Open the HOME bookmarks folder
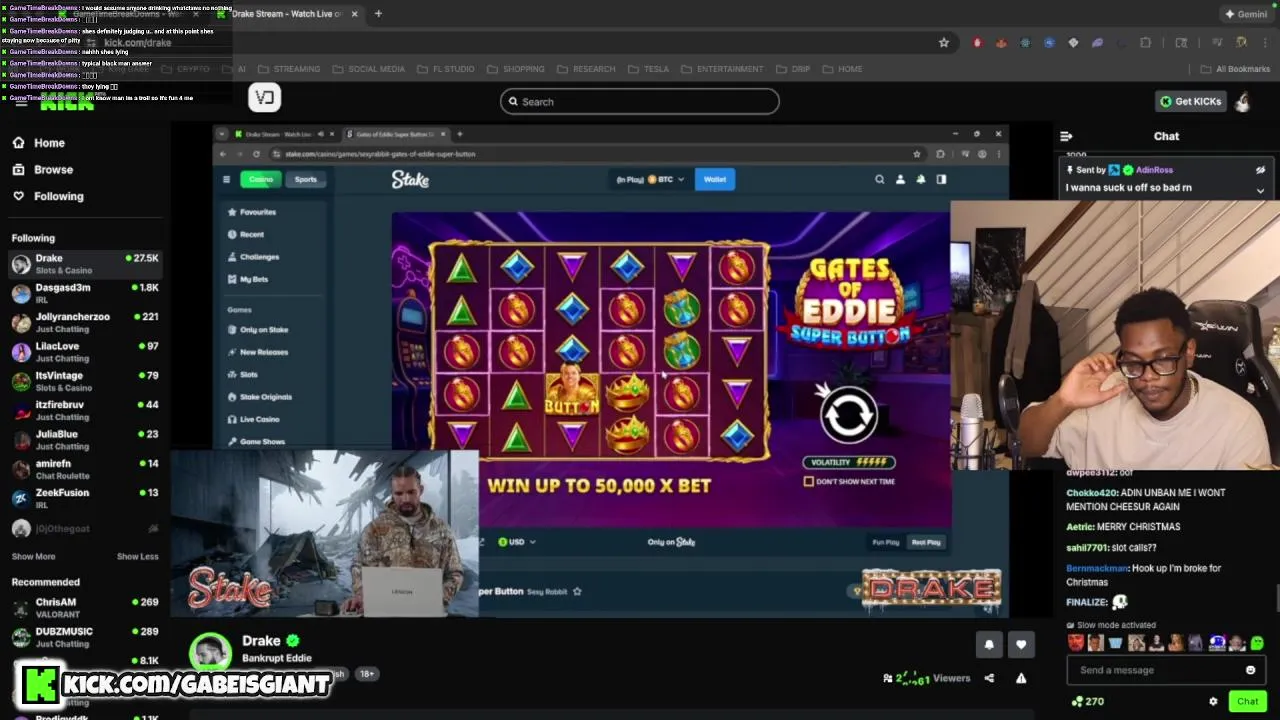 pyautogui.click(x=842, y=69)
